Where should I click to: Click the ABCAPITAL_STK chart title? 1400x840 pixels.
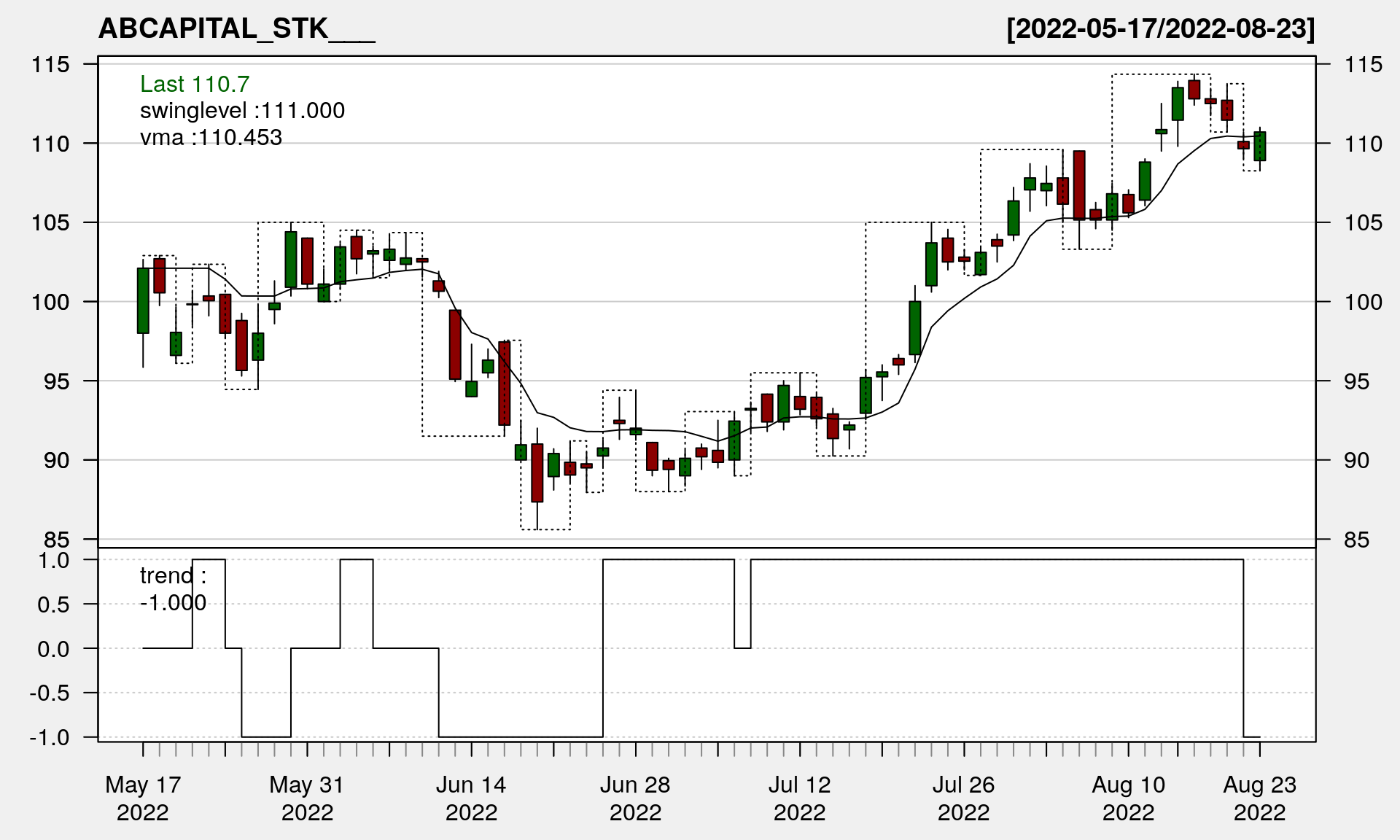pos(236,28)
